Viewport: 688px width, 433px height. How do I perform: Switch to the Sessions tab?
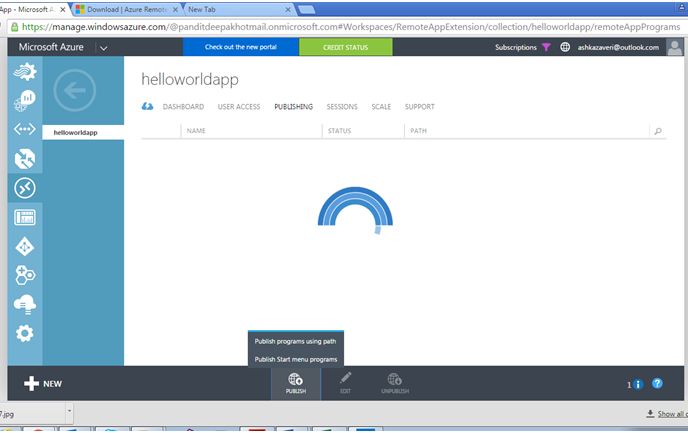pyautogui.click(x=342, y=107)
